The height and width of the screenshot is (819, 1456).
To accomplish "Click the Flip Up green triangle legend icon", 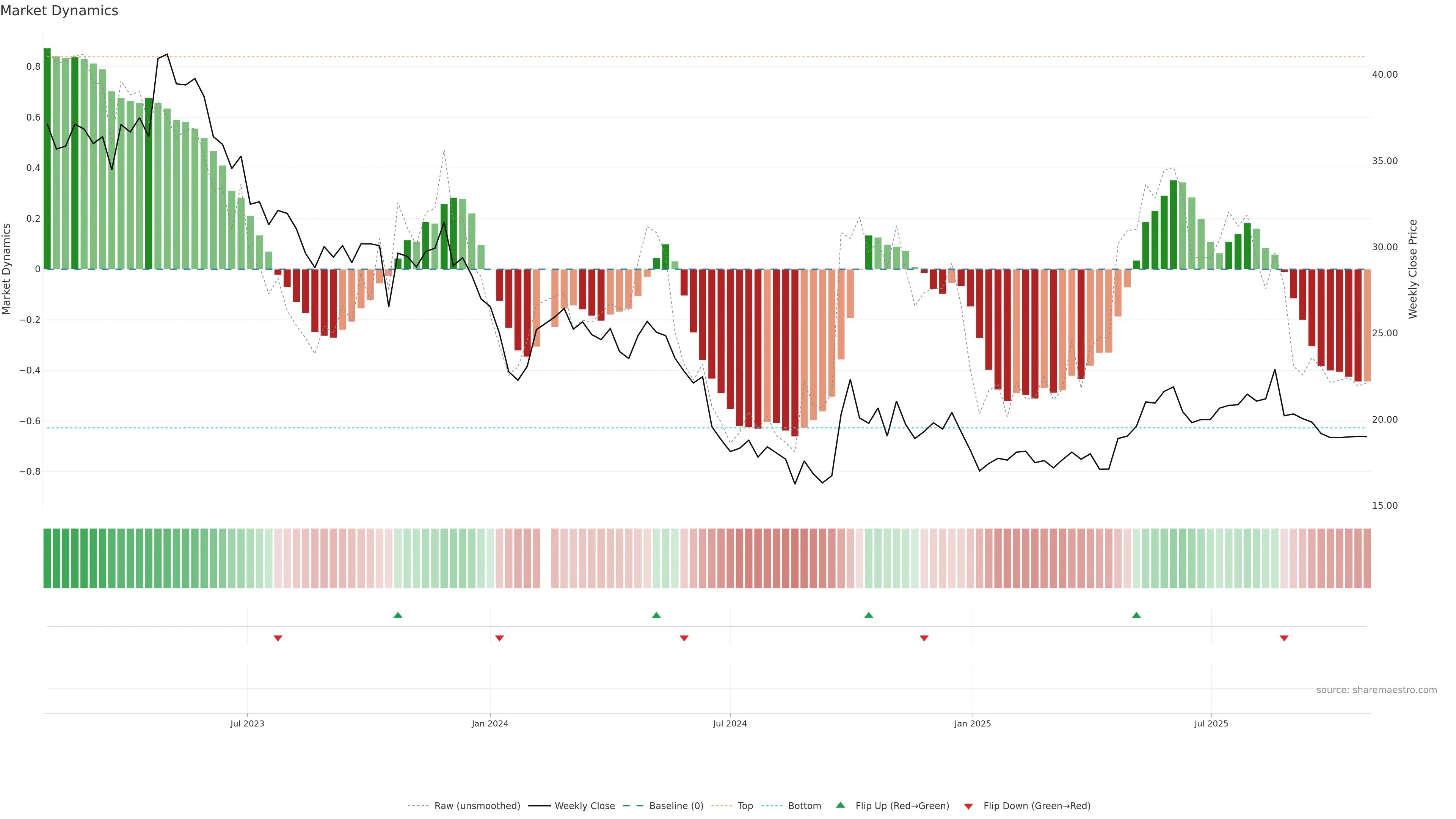I will pos(841,805).
